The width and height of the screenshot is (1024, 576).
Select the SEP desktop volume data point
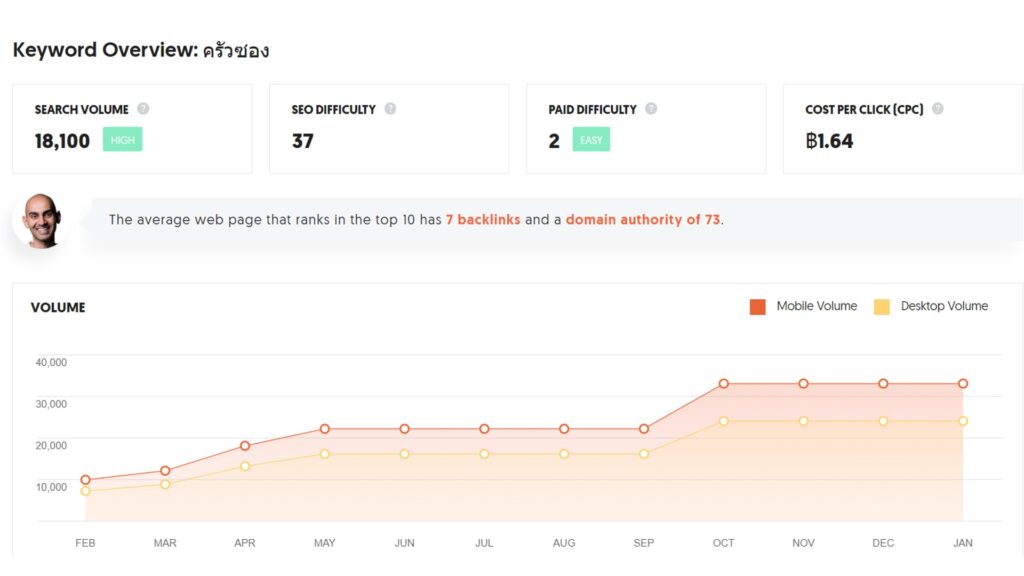pos(644,454)
